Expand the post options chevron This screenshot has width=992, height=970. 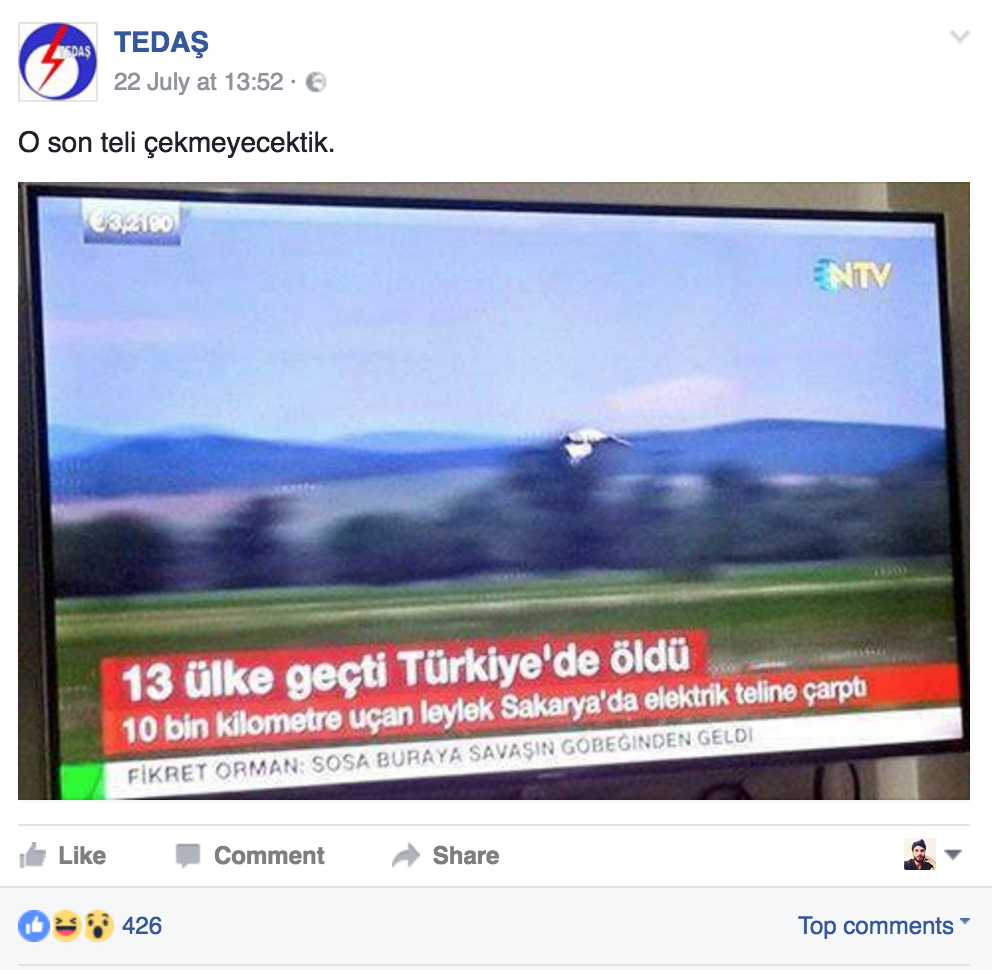[x=960, y=36]
